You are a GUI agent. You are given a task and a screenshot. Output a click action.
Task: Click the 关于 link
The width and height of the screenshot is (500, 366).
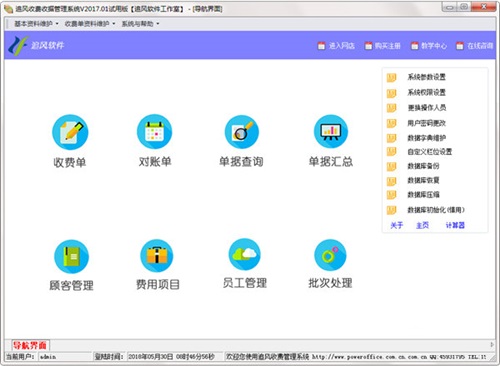point(397,225)
